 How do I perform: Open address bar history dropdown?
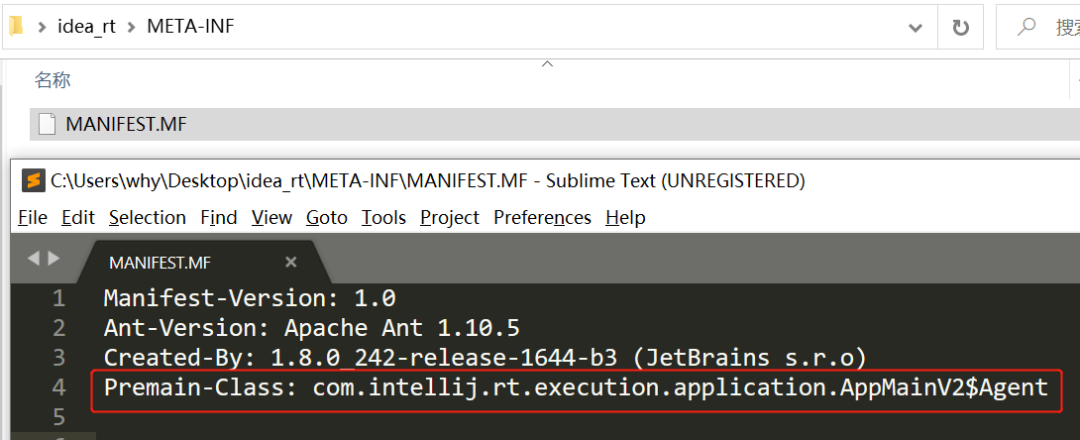point(915,28)
